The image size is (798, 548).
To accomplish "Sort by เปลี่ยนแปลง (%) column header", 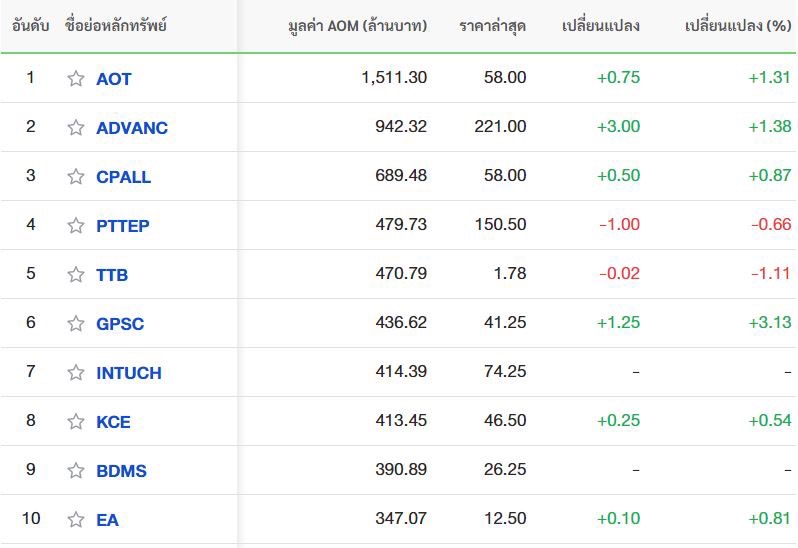I will click(738, 25).
